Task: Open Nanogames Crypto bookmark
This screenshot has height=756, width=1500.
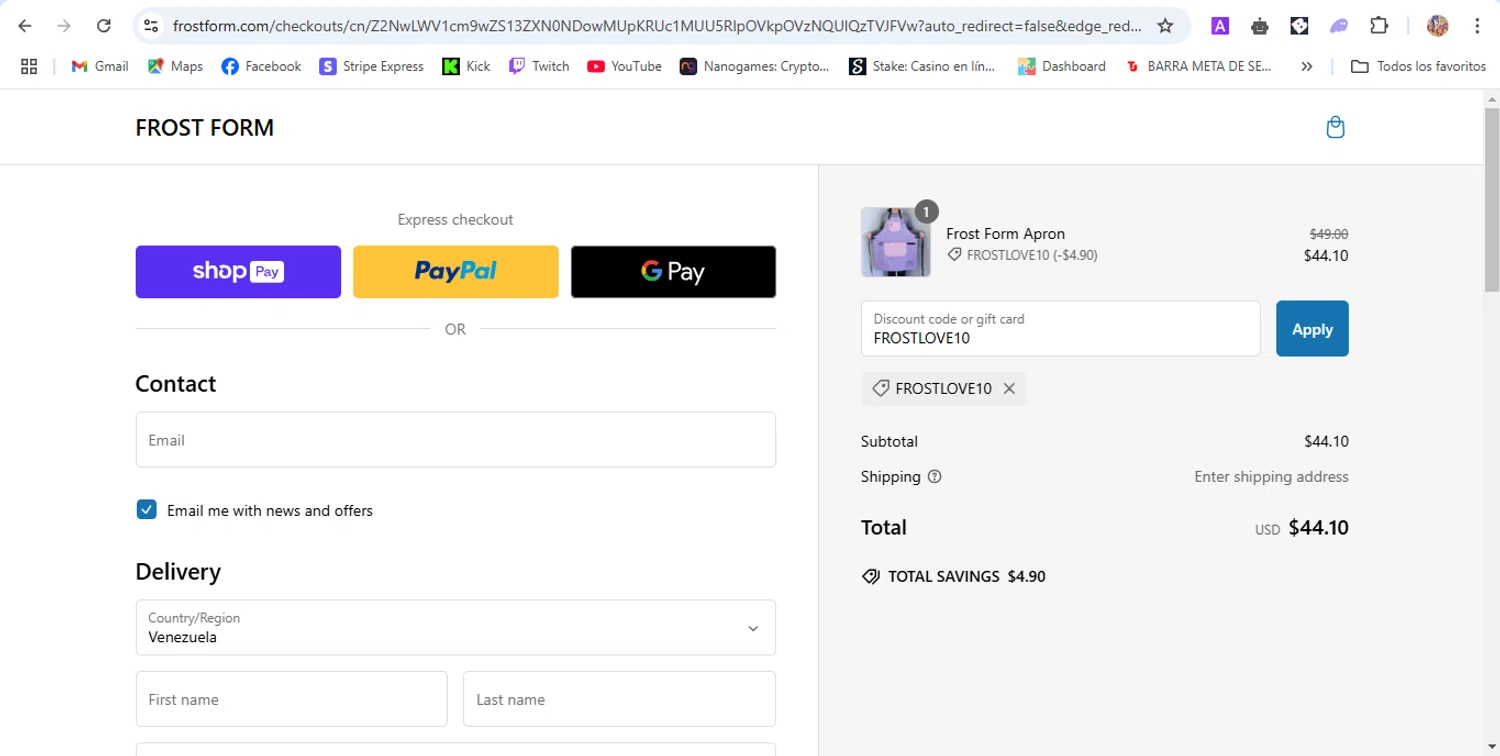Action: [x=754, y=66]
